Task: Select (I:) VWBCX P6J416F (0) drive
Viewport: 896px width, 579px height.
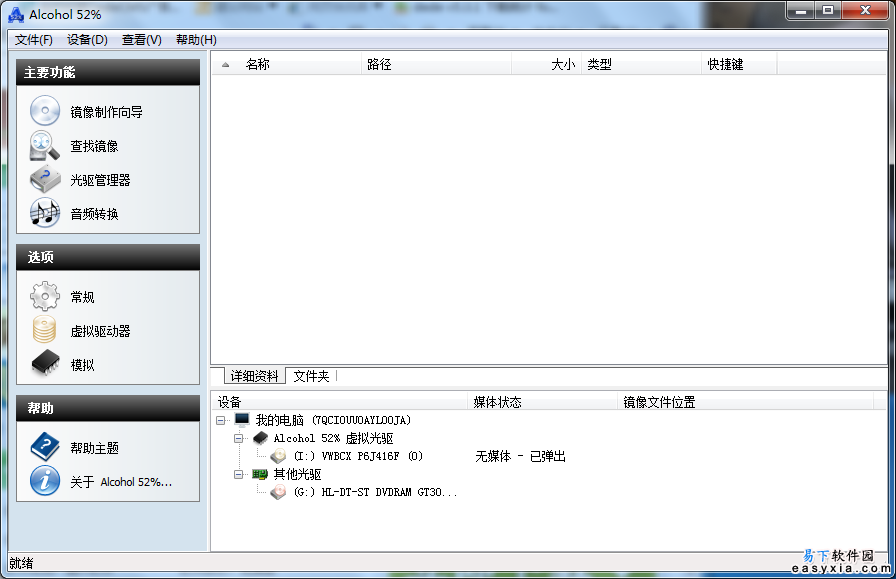Action: (x=358, y=456)
